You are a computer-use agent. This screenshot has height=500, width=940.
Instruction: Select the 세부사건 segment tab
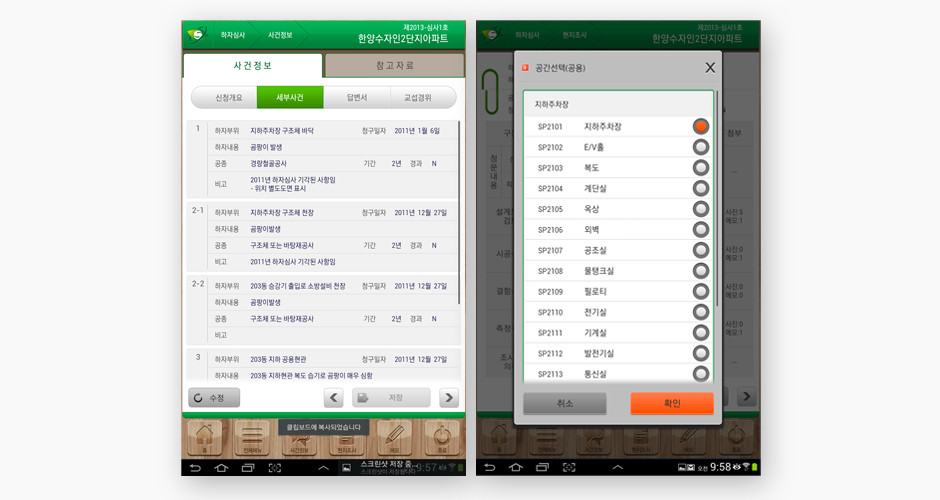pyautogui.click(x=290, y=97)
